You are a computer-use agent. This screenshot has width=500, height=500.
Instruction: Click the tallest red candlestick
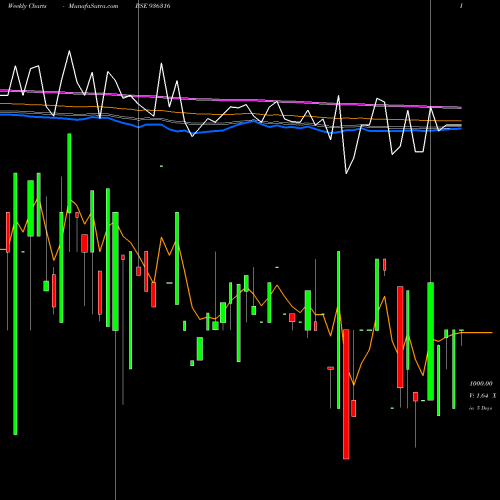click(x=346, y=394)
